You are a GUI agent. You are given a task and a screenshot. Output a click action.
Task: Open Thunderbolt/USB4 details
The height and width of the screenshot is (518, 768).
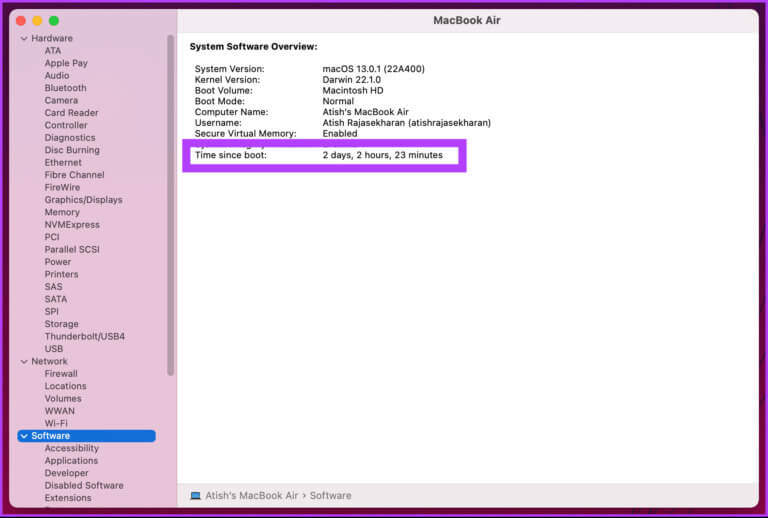[x=85, y=336]
